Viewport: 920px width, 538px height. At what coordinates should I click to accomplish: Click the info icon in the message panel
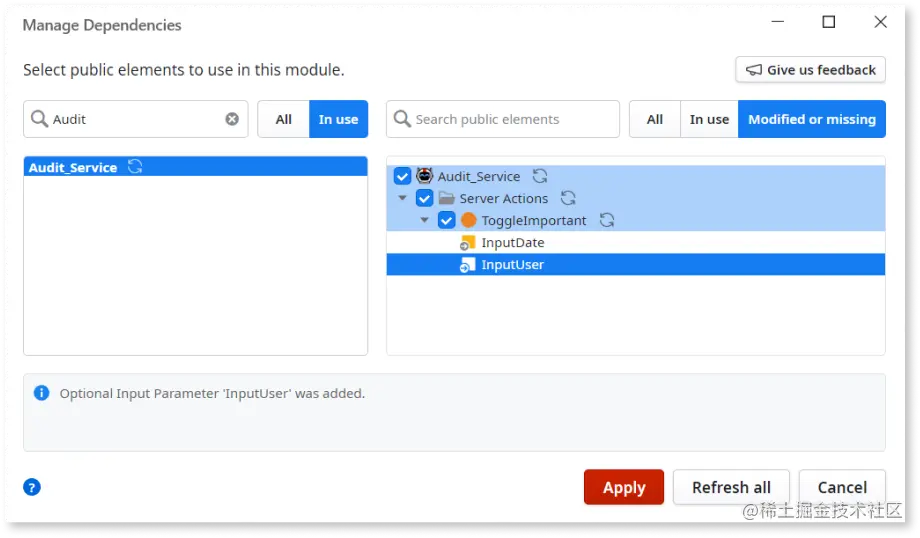point(42,392)
